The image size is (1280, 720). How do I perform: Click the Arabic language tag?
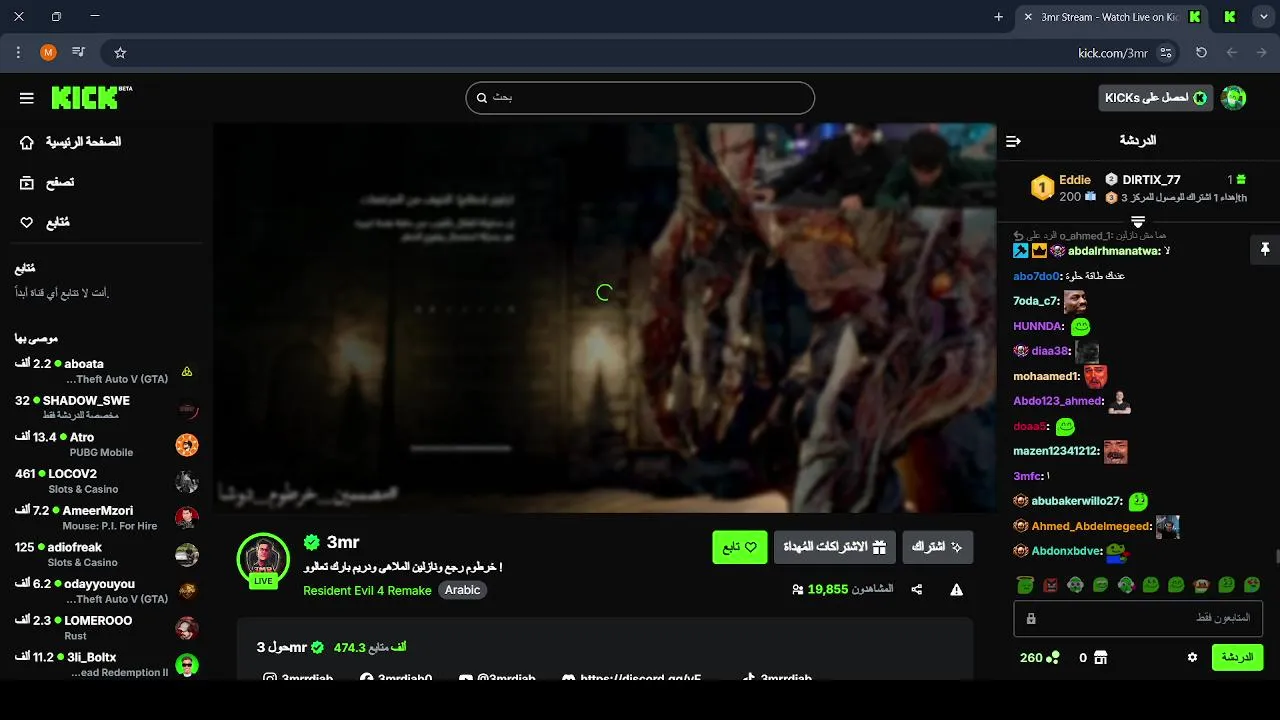pos(463,590)
